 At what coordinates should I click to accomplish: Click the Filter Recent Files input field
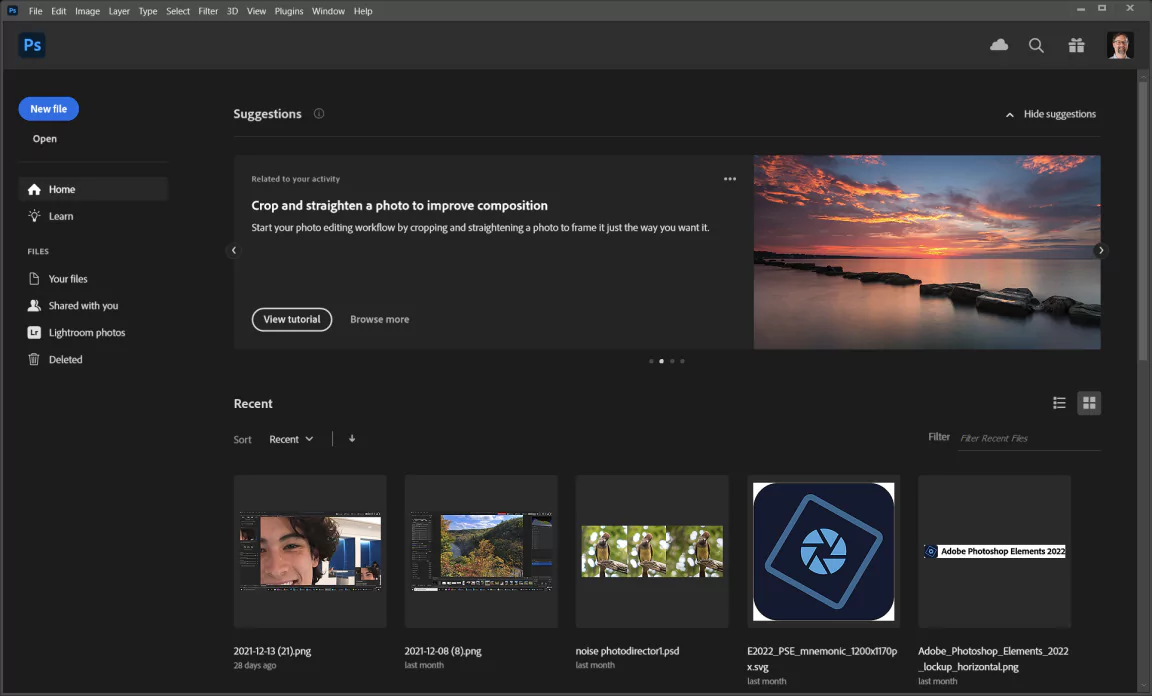click(x=1028, y=438)
